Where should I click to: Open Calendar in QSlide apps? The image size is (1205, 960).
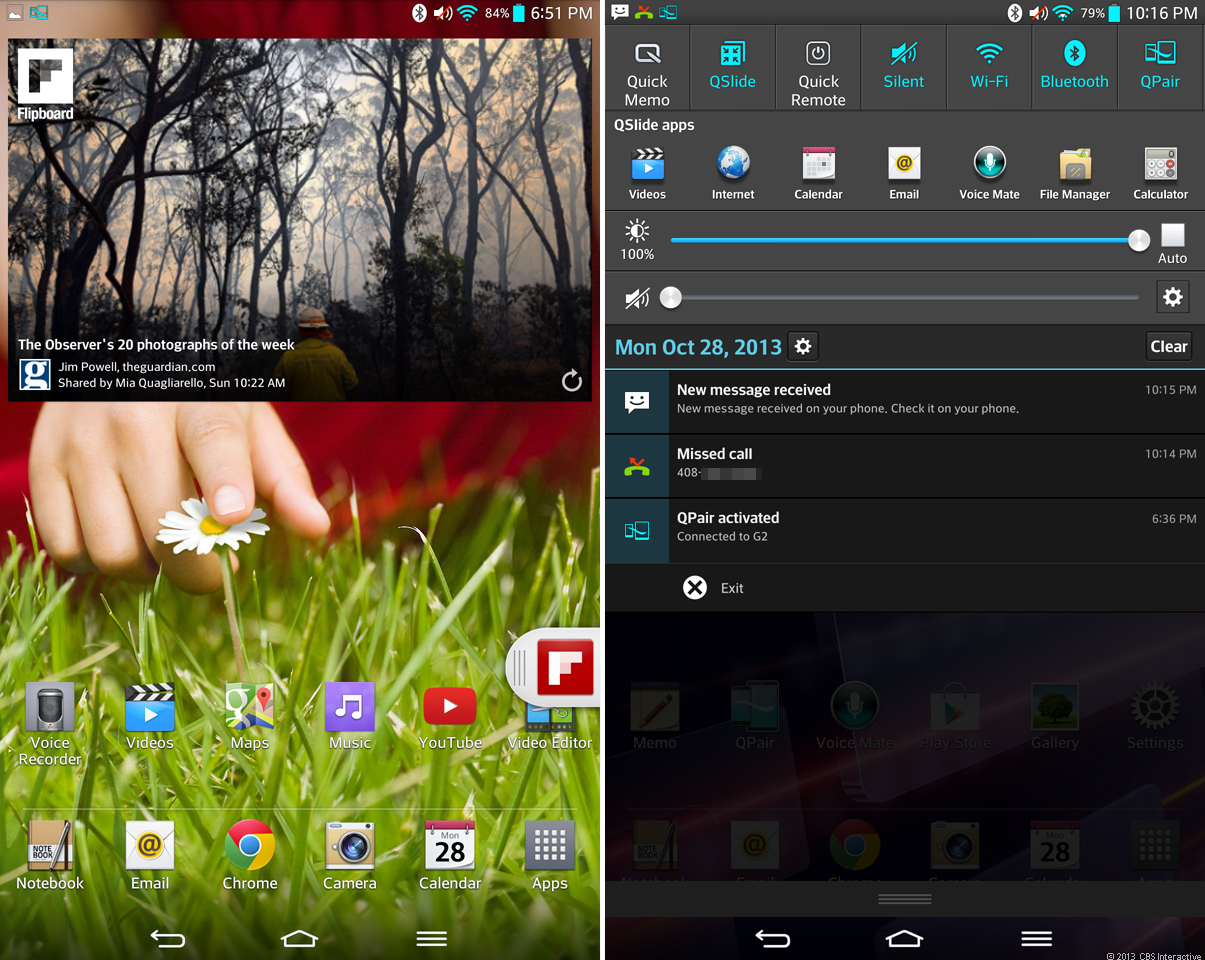818,173
